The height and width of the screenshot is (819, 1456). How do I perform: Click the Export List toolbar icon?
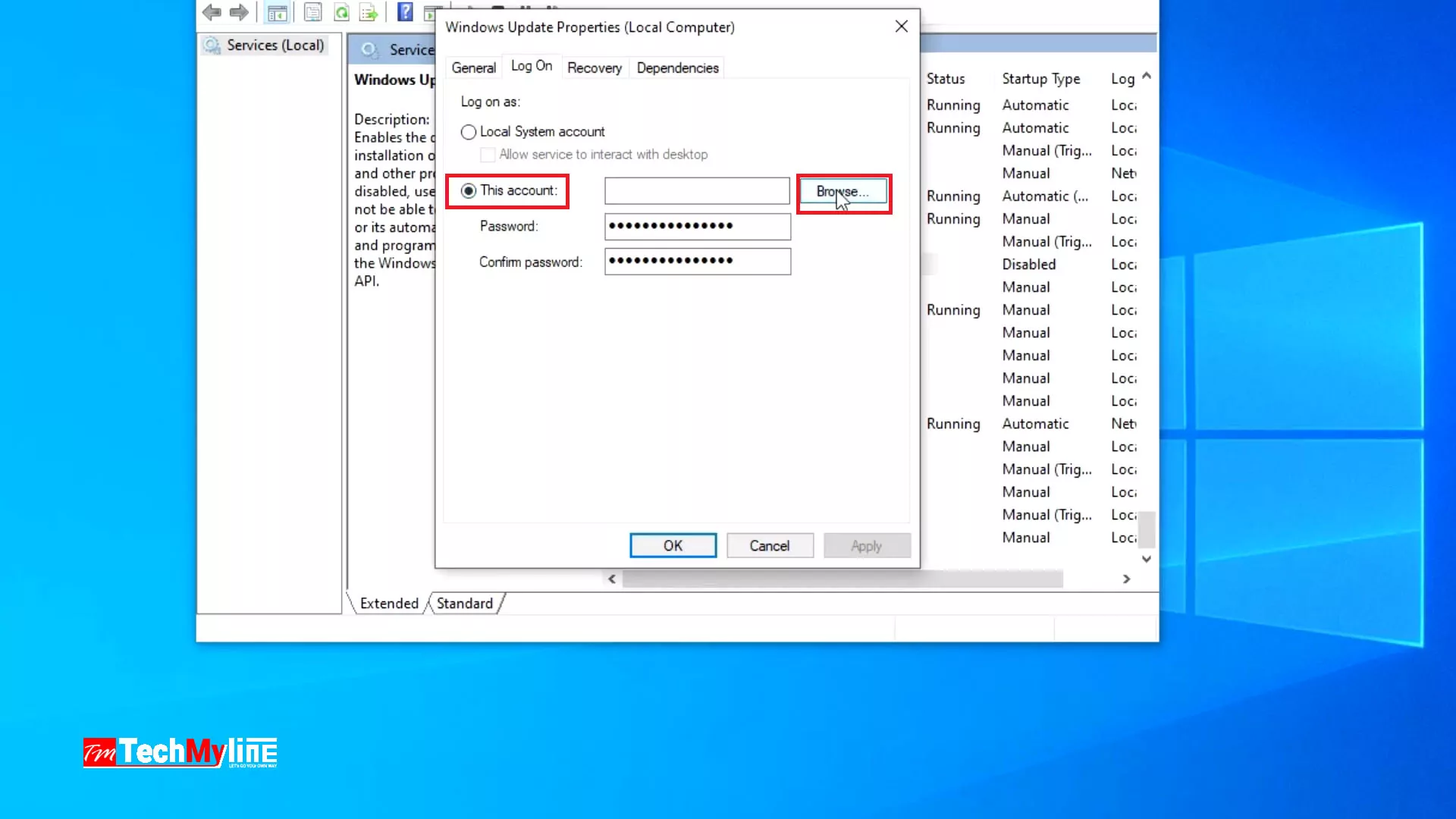369,12
